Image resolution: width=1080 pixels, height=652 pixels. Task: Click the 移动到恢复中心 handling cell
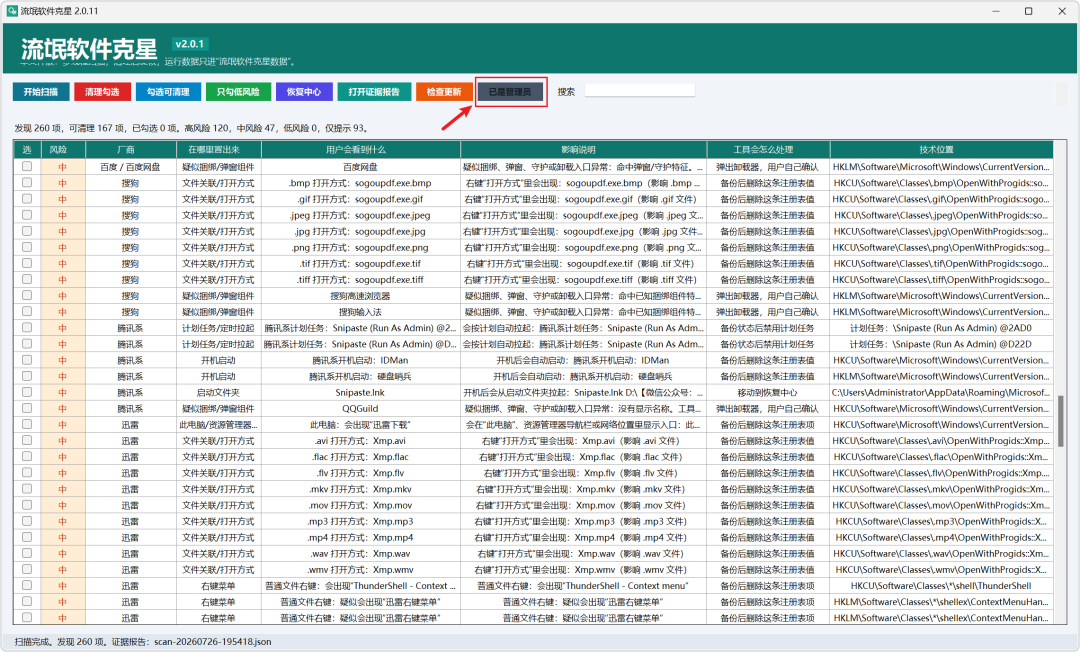(768, 392)
